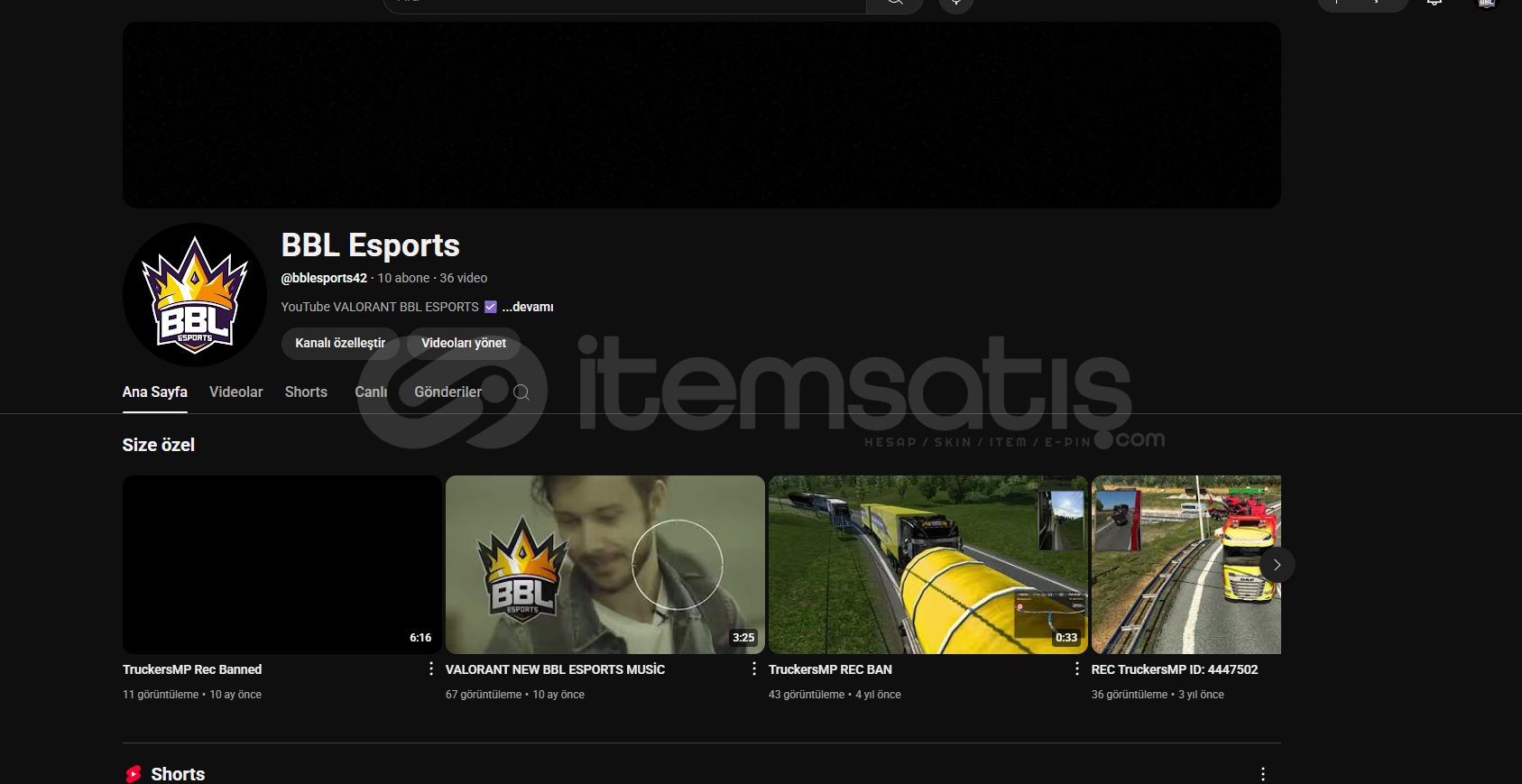Click the Kanalı özelleştir button
This screenshot has width=1522, height=784.
click(x=340, y=343)
